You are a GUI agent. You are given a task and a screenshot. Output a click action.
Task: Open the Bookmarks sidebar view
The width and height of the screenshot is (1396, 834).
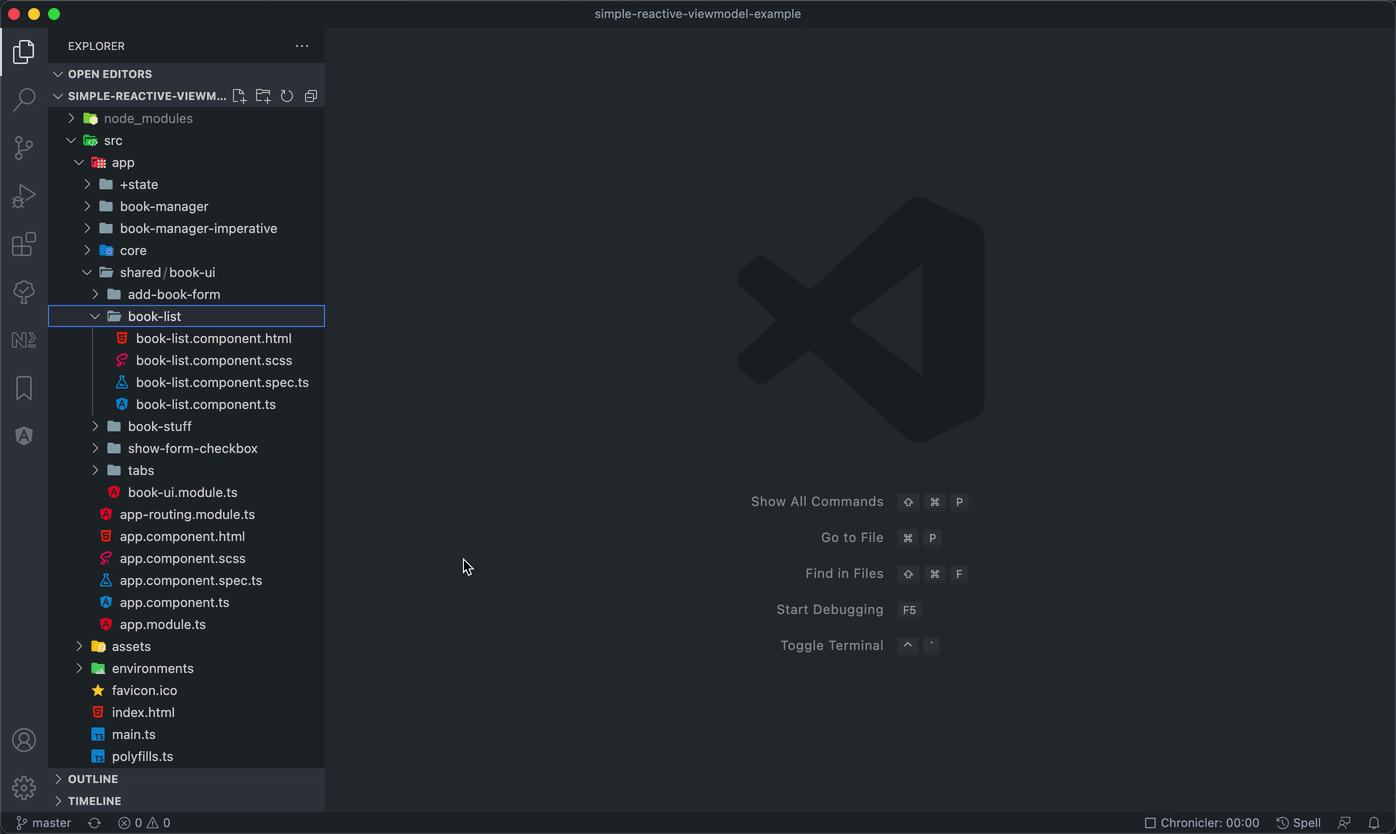coord(23,387)
